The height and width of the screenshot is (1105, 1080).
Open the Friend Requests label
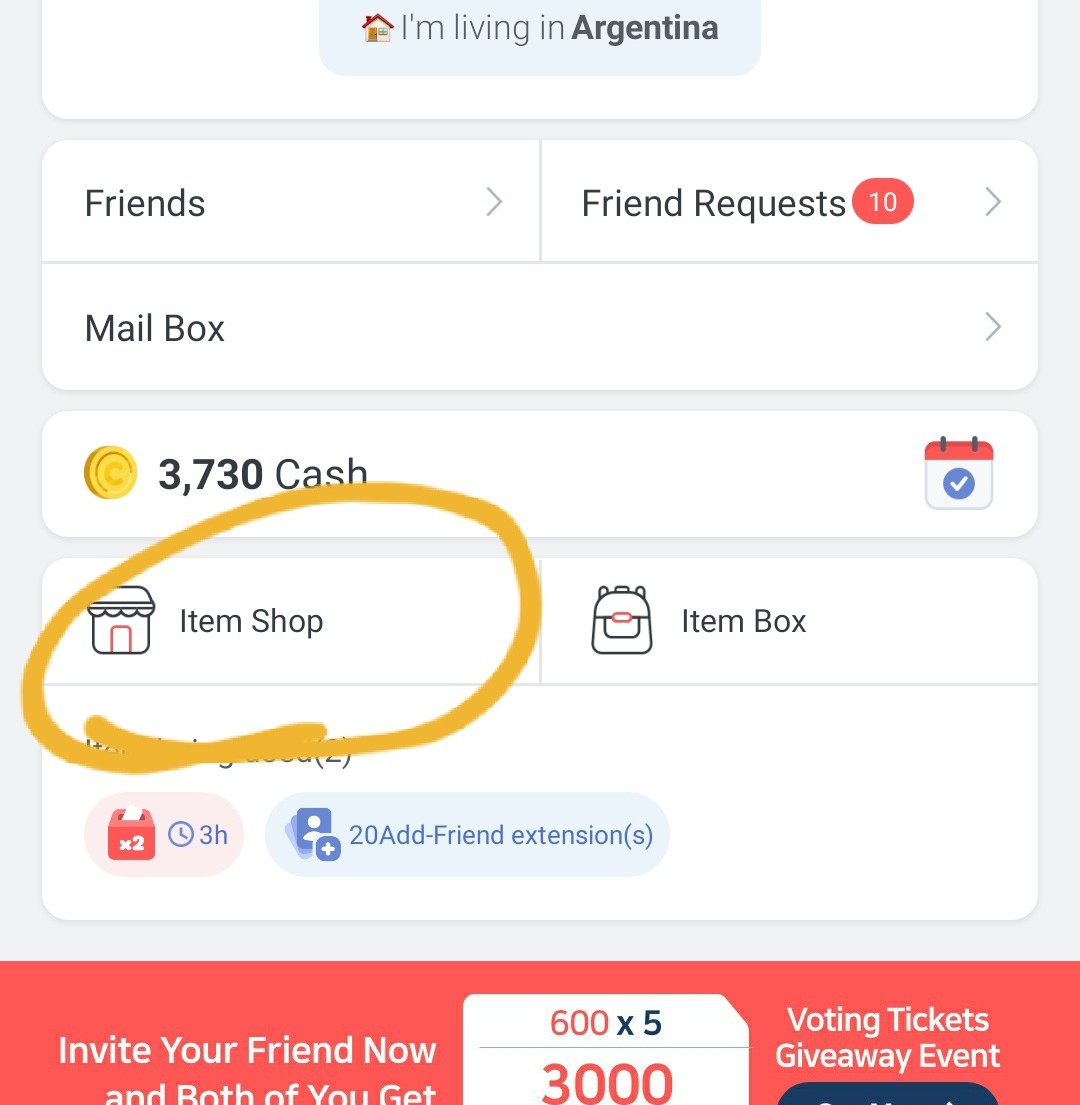point(713,204)
